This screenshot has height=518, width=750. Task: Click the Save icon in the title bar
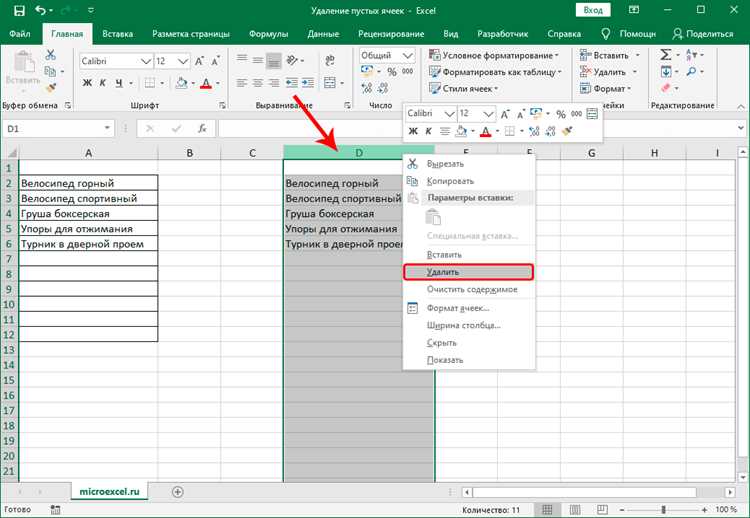[19, 10]
